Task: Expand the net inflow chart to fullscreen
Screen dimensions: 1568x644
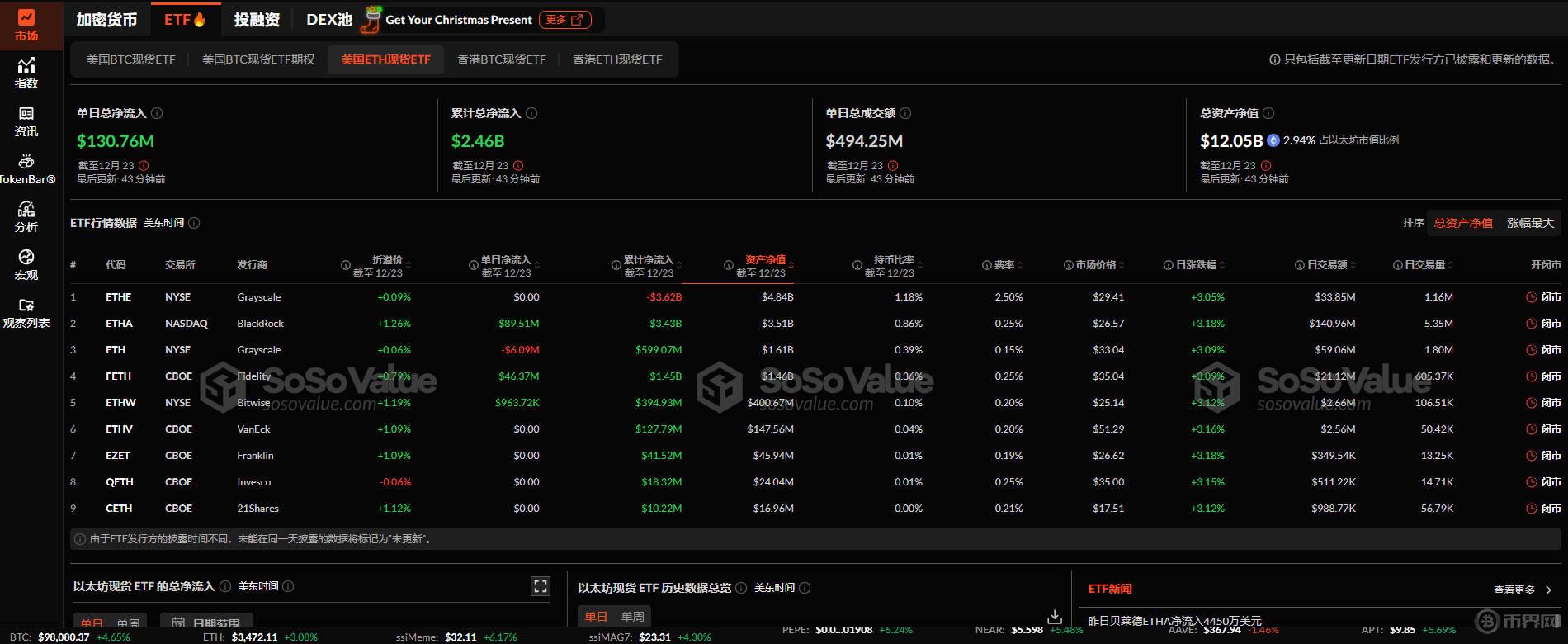Action: tap(541, 586)
